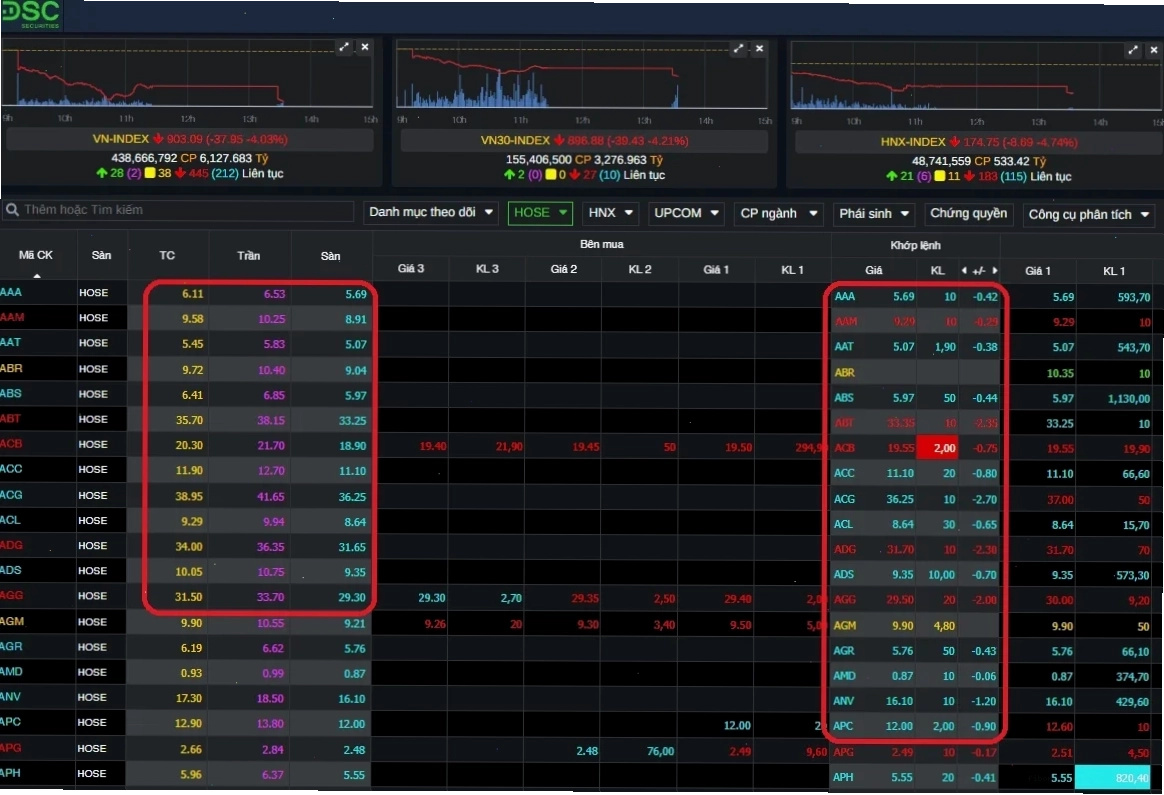Expand the UPCOM dropdown
The image size is (1164, 795).
coord(687,214)
